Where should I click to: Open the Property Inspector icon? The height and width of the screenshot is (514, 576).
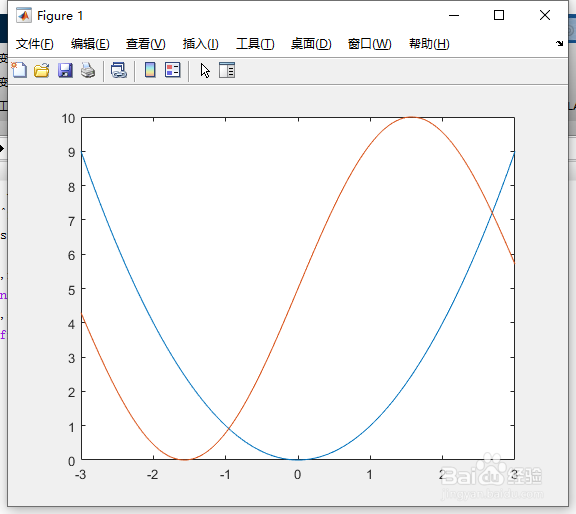click(227, 70)
